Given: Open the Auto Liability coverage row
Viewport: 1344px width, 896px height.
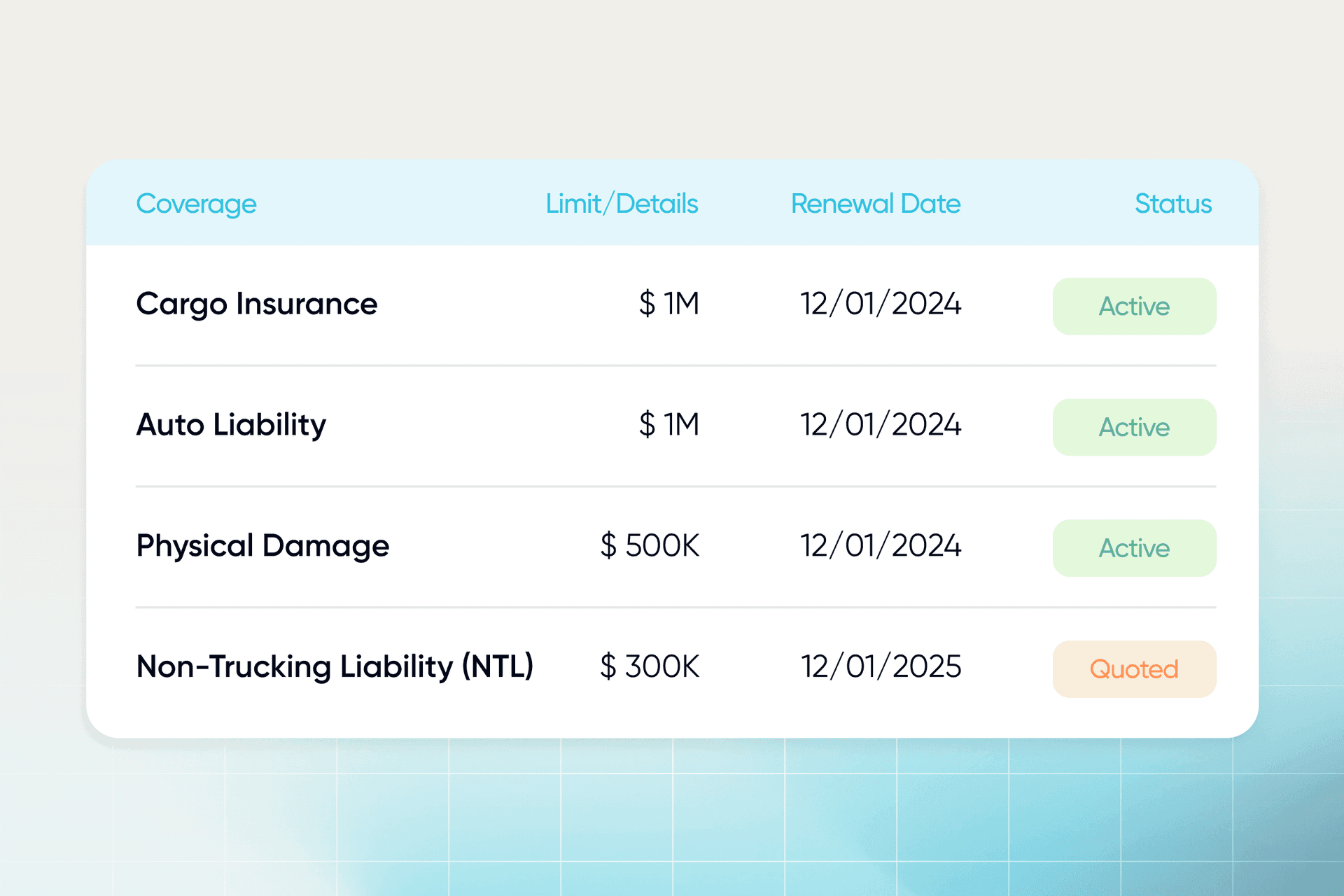Looking at the screenshot, I should tap(231, 425).
